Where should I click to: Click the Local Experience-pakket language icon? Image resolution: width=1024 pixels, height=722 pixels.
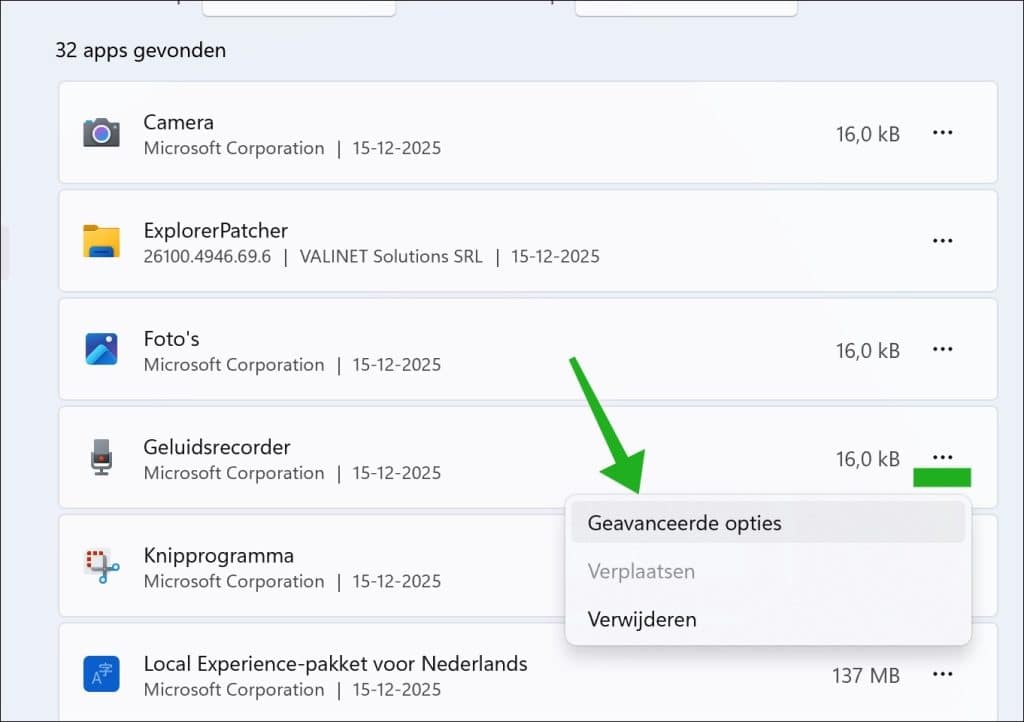pyautogui.click(x=100, y=675)
